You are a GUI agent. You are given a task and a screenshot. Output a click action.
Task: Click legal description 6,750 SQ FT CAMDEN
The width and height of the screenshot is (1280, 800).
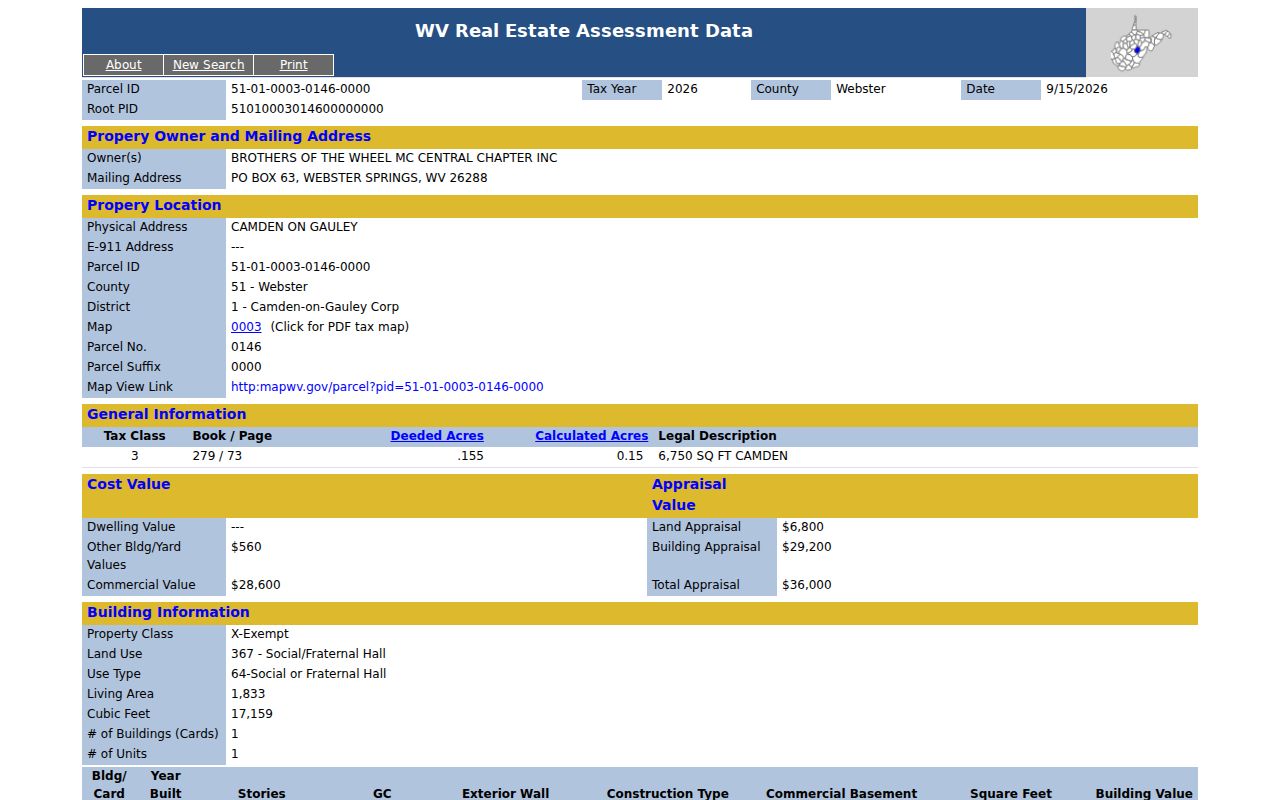(723, 456)
